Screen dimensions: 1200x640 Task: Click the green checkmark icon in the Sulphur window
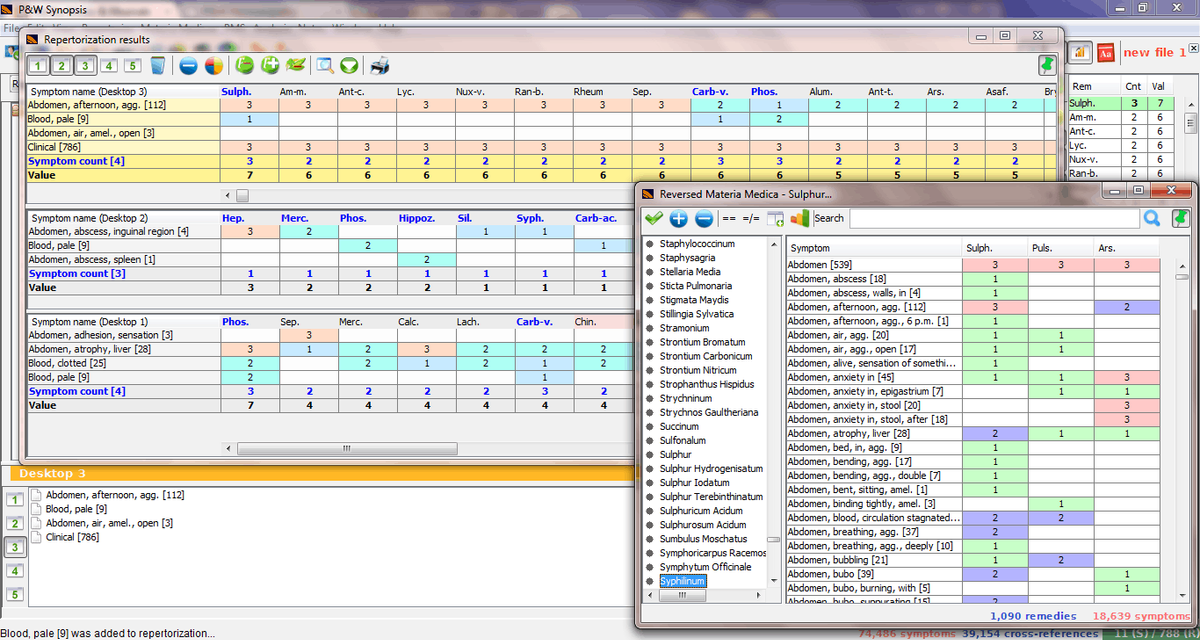[x=652, y=219]
